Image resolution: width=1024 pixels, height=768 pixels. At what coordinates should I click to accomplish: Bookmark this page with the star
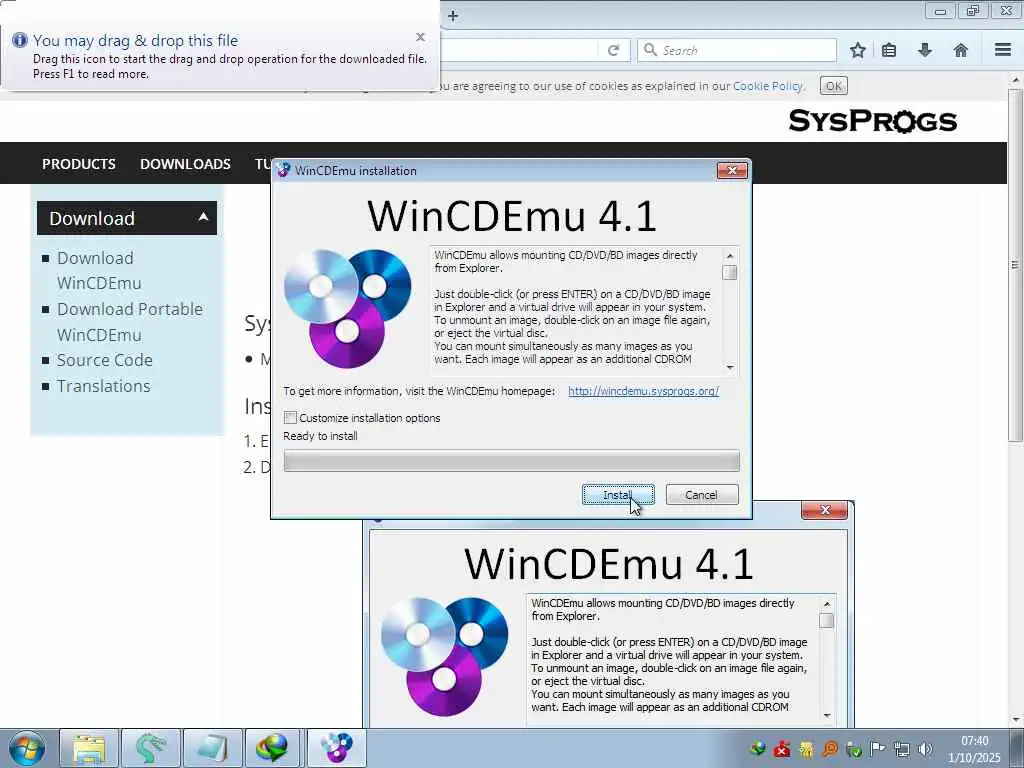click(857, 50)
